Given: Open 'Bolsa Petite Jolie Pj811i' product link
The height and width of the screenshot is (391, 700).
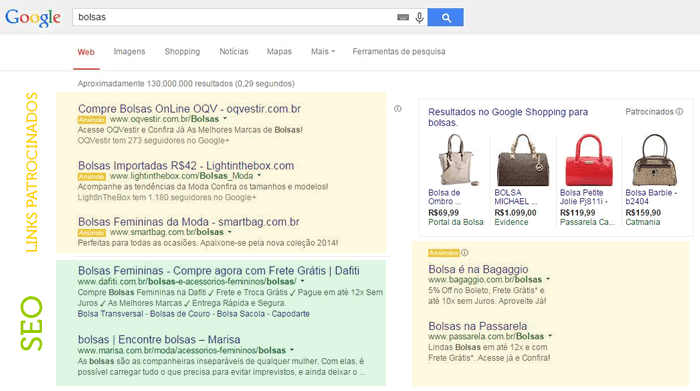Looking at the screenshot, I should pyautogui.click(x=583, y=197).
